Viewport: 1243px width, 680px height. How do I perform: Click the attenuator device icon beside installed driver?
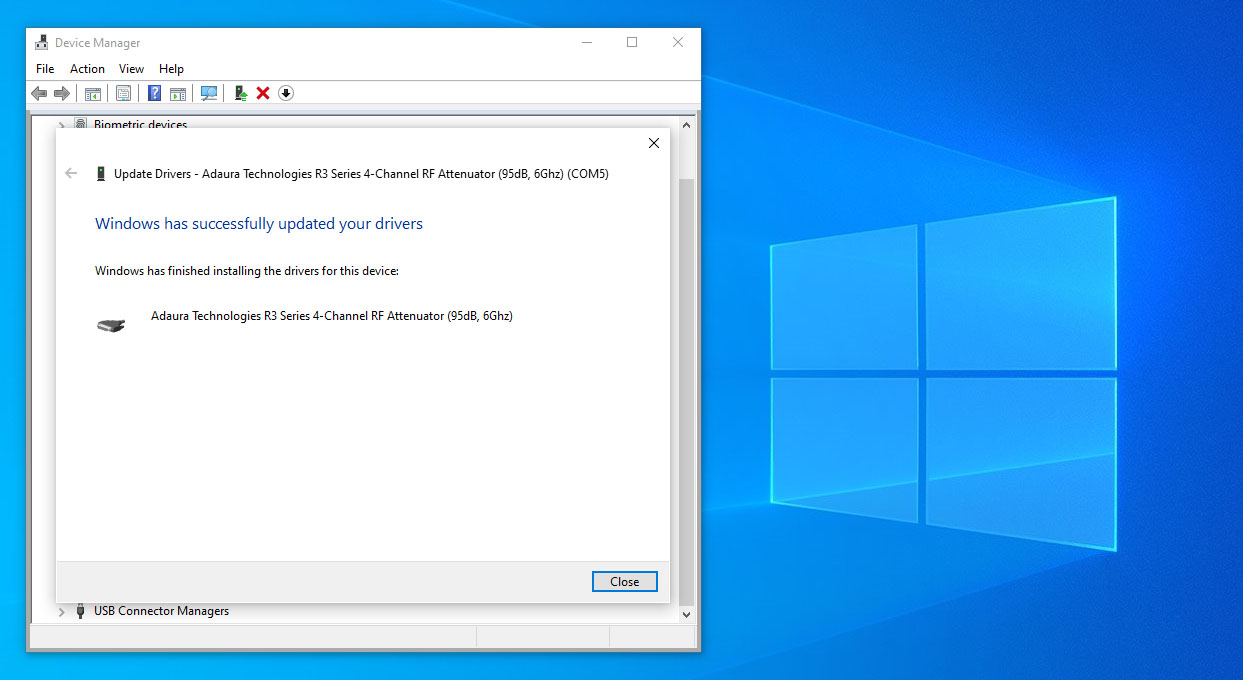[x=111, y=325]
